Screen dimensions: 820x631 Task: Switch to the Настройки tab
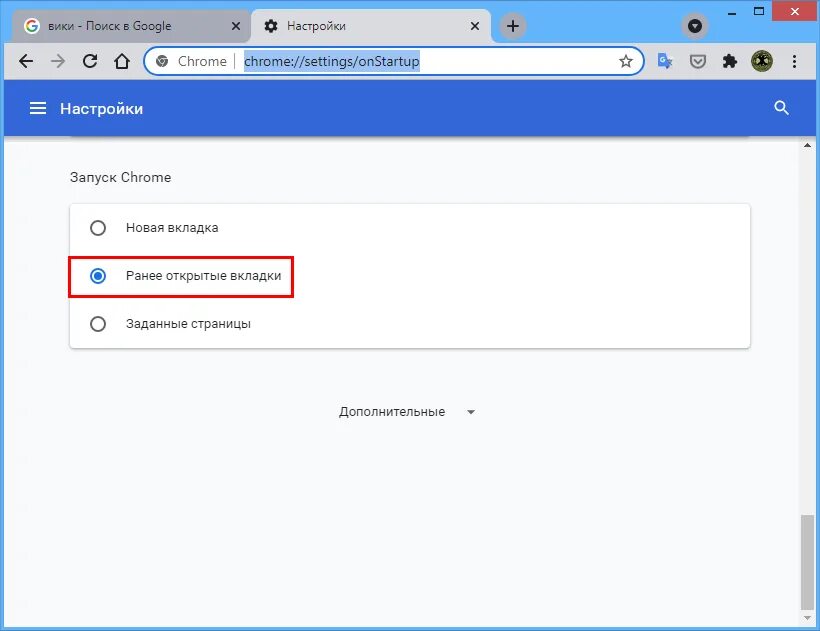[x=371, y=26]
